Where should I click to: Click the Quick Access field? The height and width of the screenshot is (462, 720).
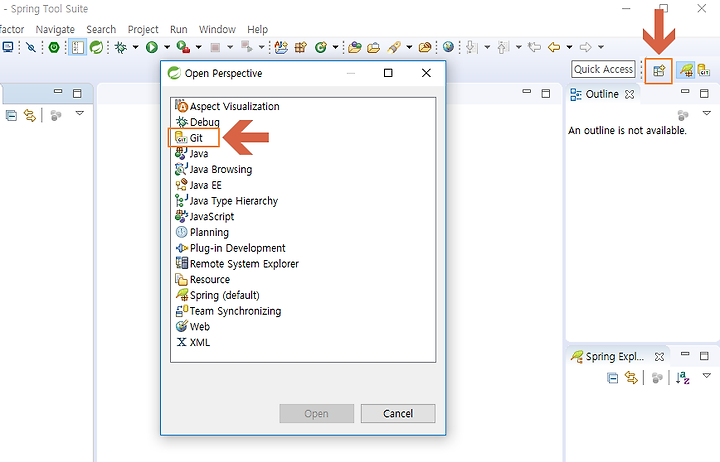pos(603,69)
